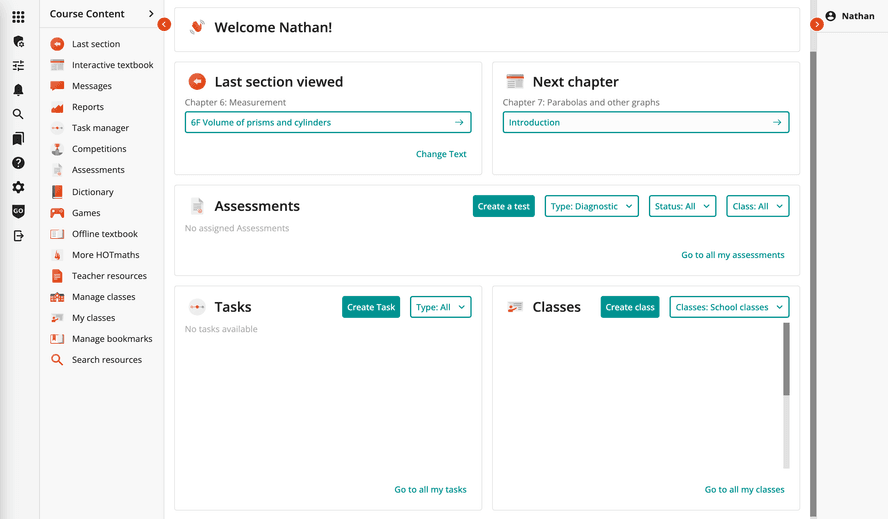Collapse the Course Content sidebar
Image resolution: width=888 pixels, height=519 pixels.
point(164,24)
